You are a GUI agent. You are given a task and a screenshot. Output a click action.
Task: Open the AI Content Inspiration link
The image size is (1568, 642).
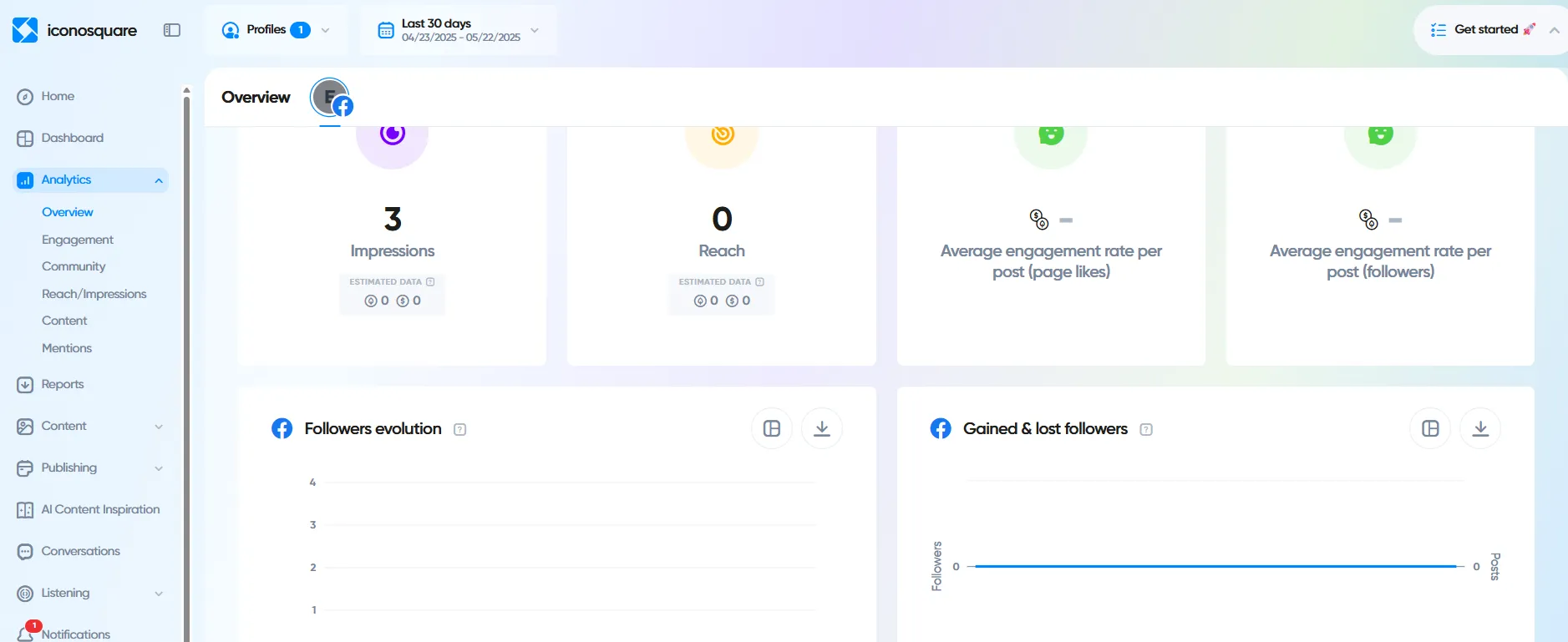point(100,509)
